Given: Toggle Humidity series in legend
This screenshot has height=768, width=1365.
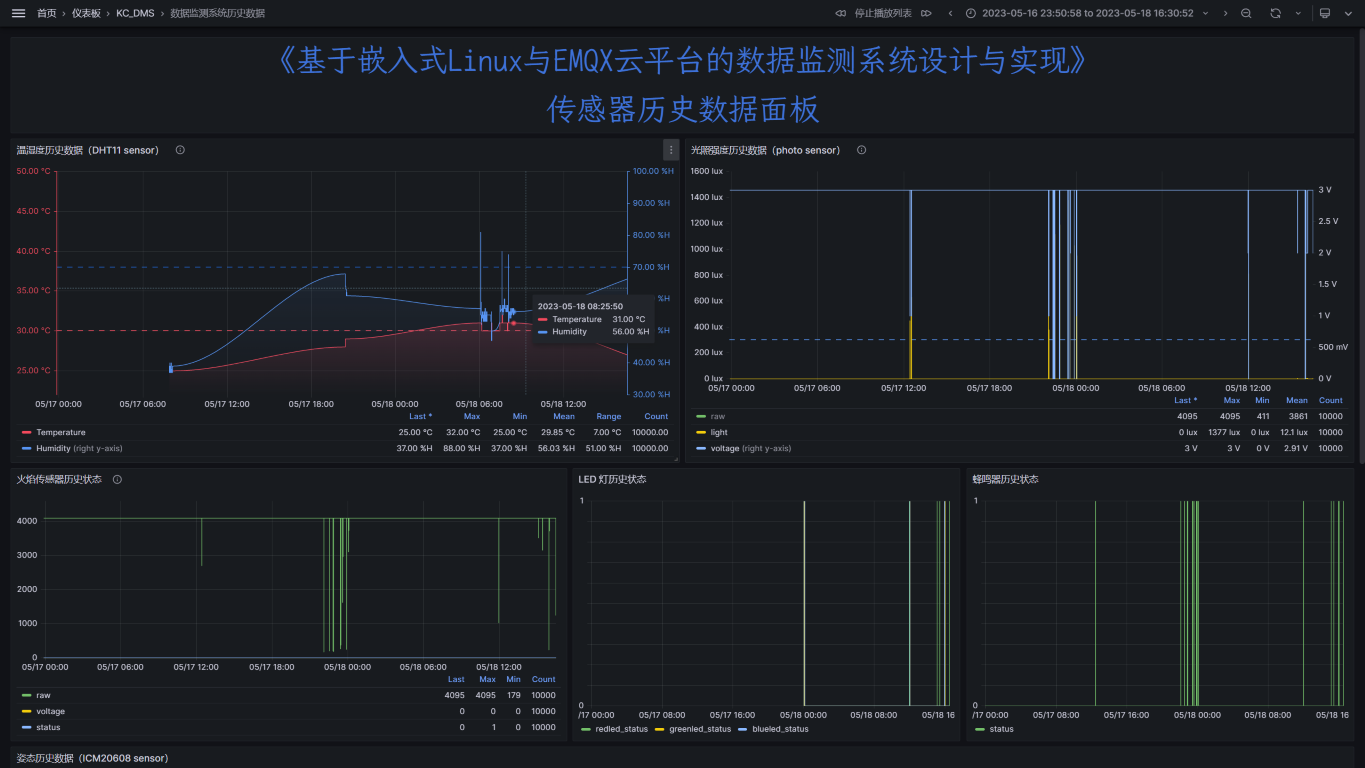Looking at the screenshot, I should pyautogui.click(x=80, y=448).
